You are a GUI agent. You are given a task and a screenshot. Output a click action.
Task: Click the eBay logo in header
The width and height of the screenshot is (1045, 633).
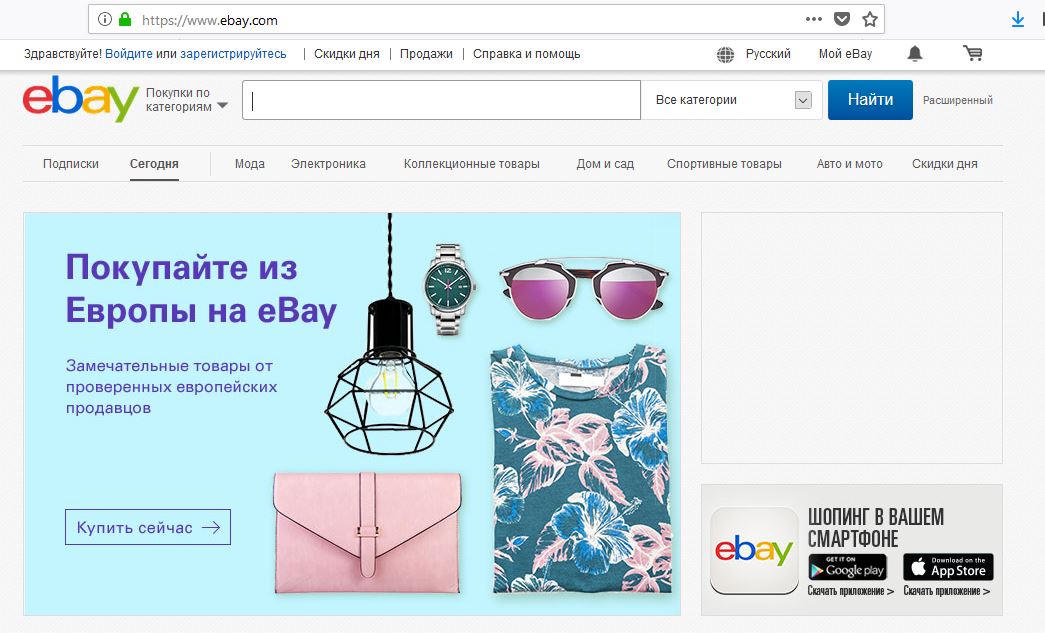tap(81, 99)
